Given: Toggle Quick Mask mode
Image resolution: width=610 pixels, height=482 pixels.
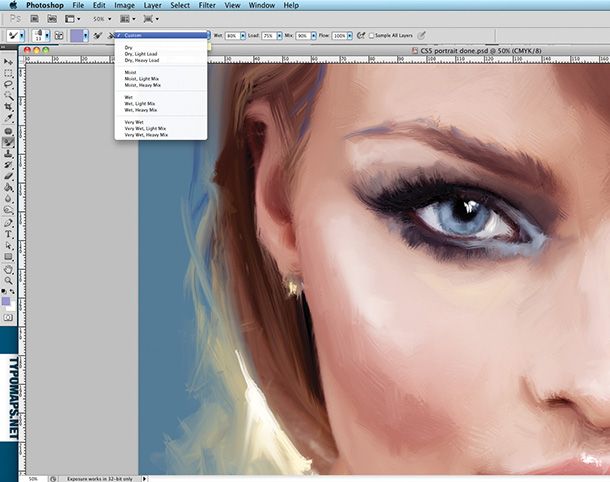Looking at the screenshot, I should (8, 317).
